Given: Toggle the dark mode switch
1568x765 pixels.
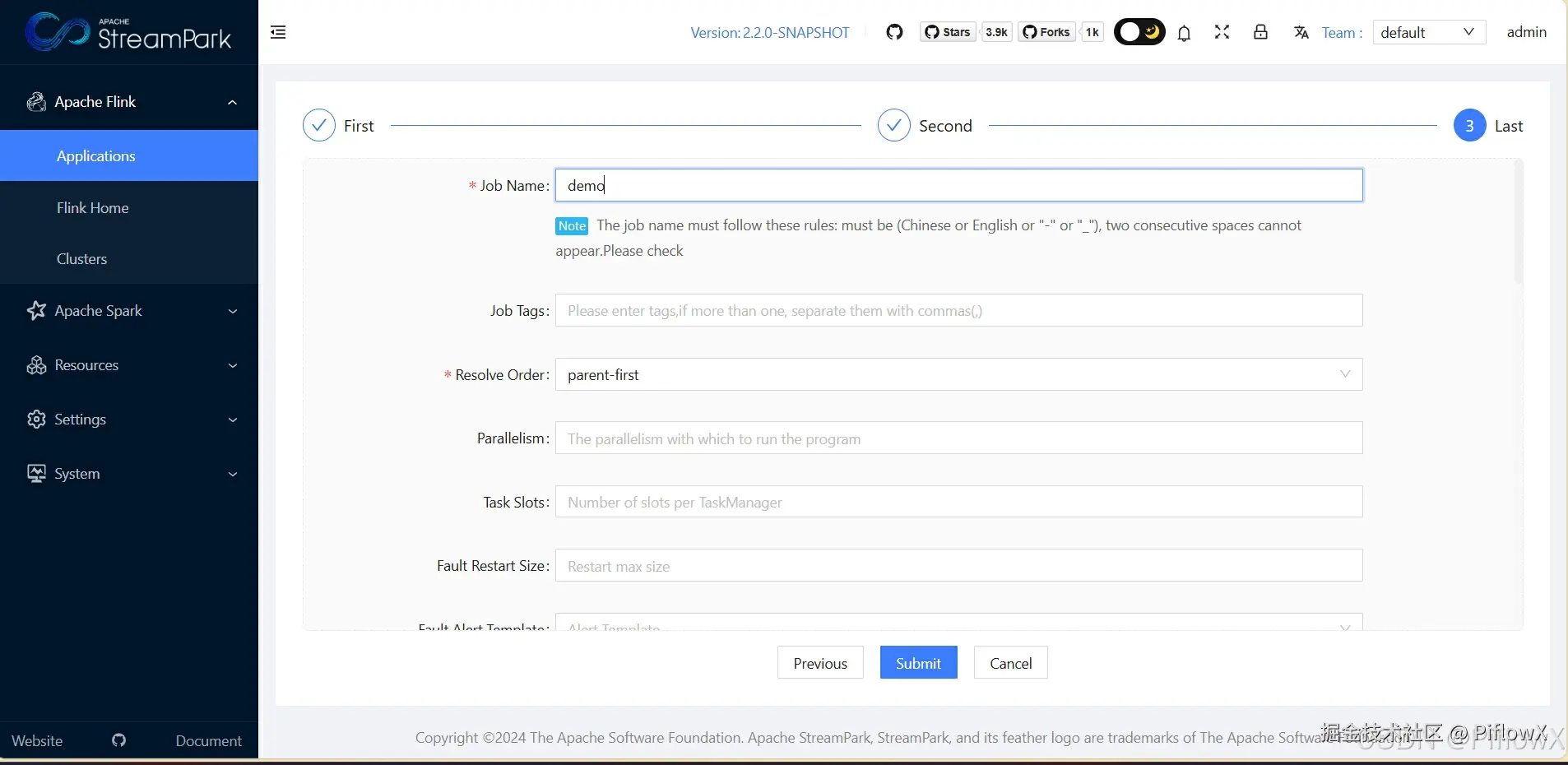Looking at the screenshot, I should tap(1139, 32).
